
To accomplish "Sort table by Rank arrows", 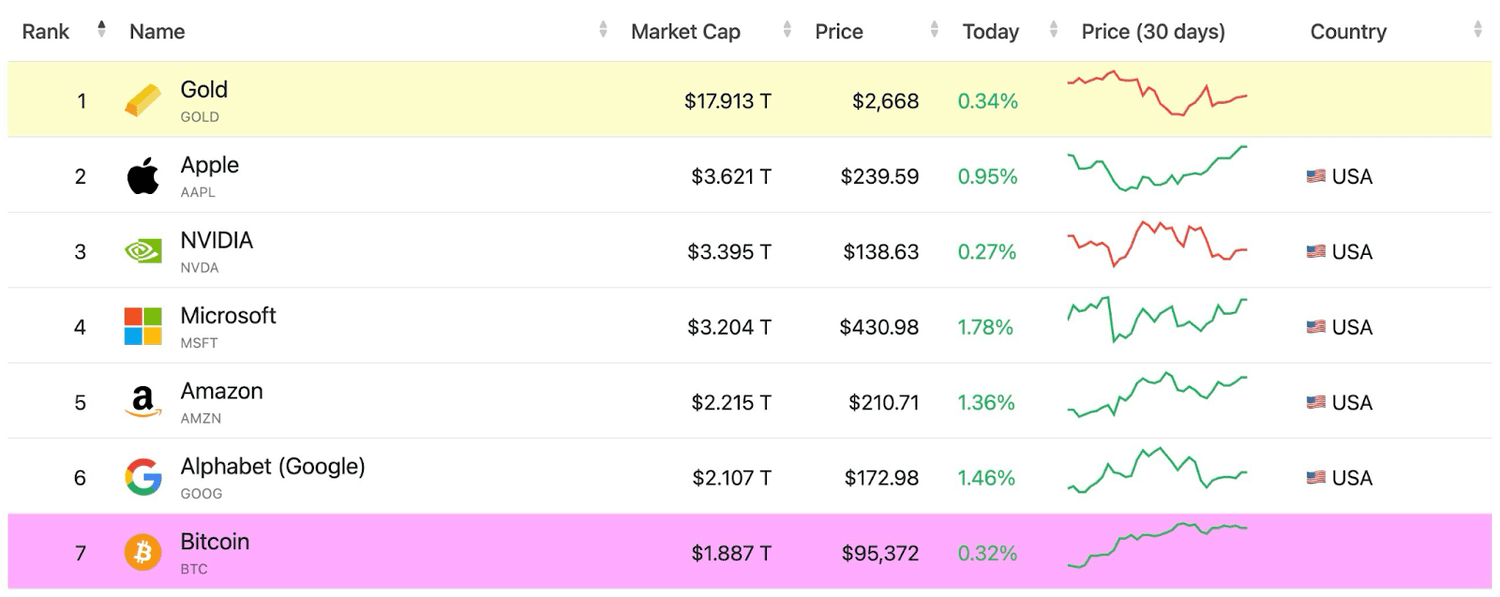I will (101, 30).
